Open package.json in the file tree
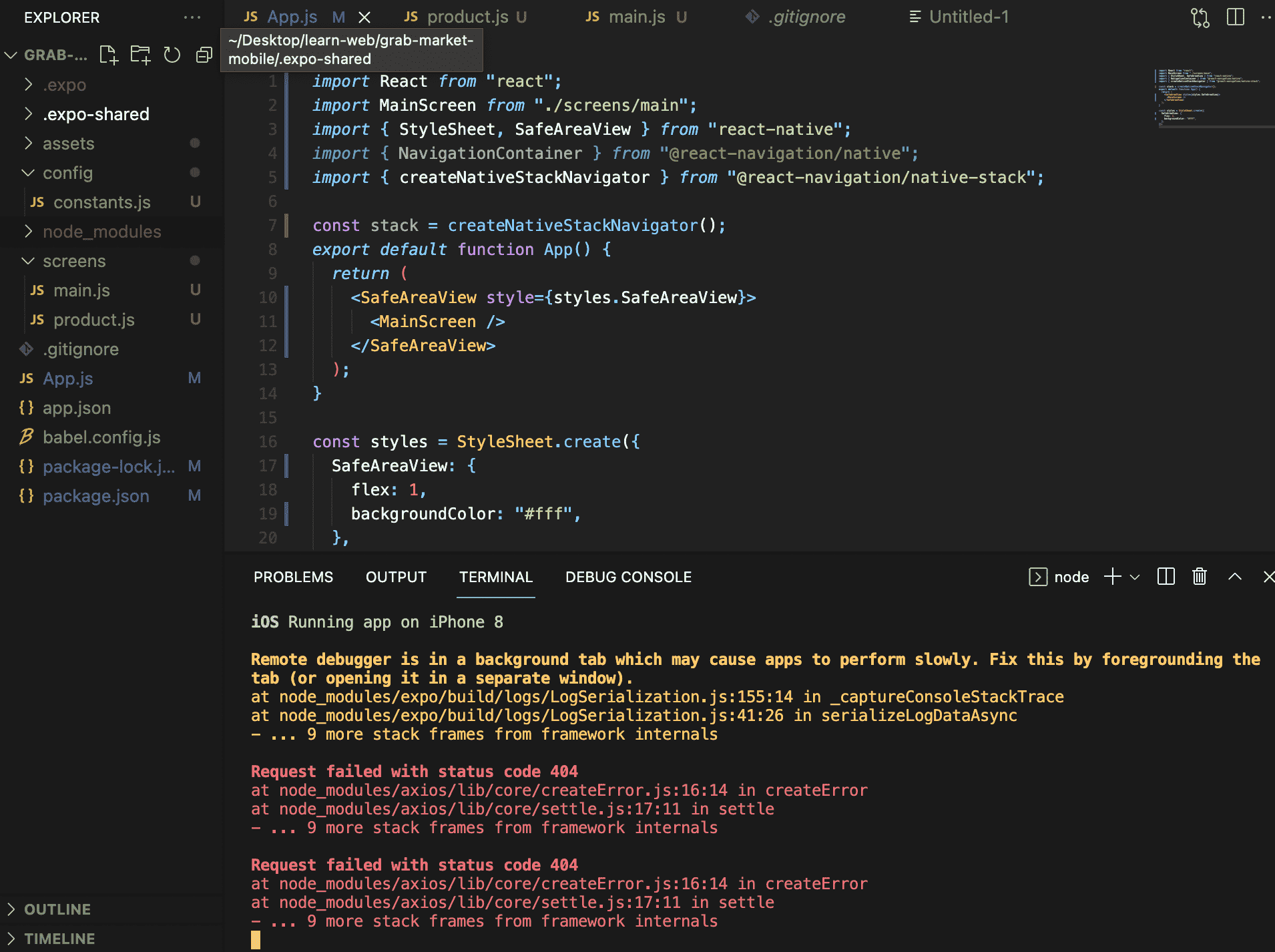Viewport: 1275px width, 952px height. (x=95, y=496)
